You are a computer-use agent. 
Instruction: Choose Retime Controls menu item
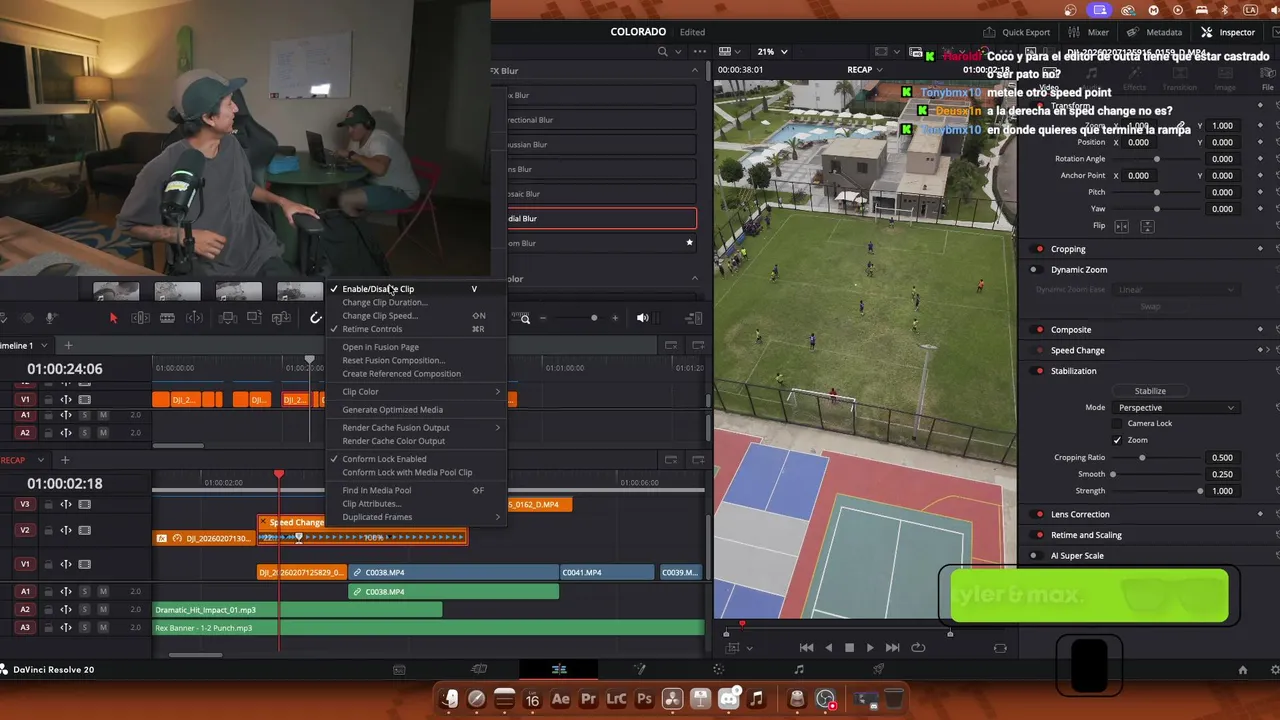pyautogui.click(x=416, y=329)
